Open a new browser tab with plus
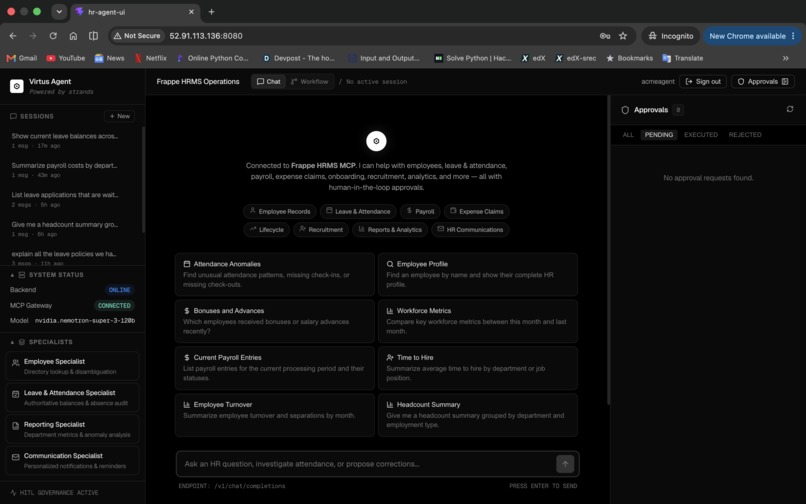Image resolution: width=806 pixels, height=504 pixels. click(x=211, y=12)
